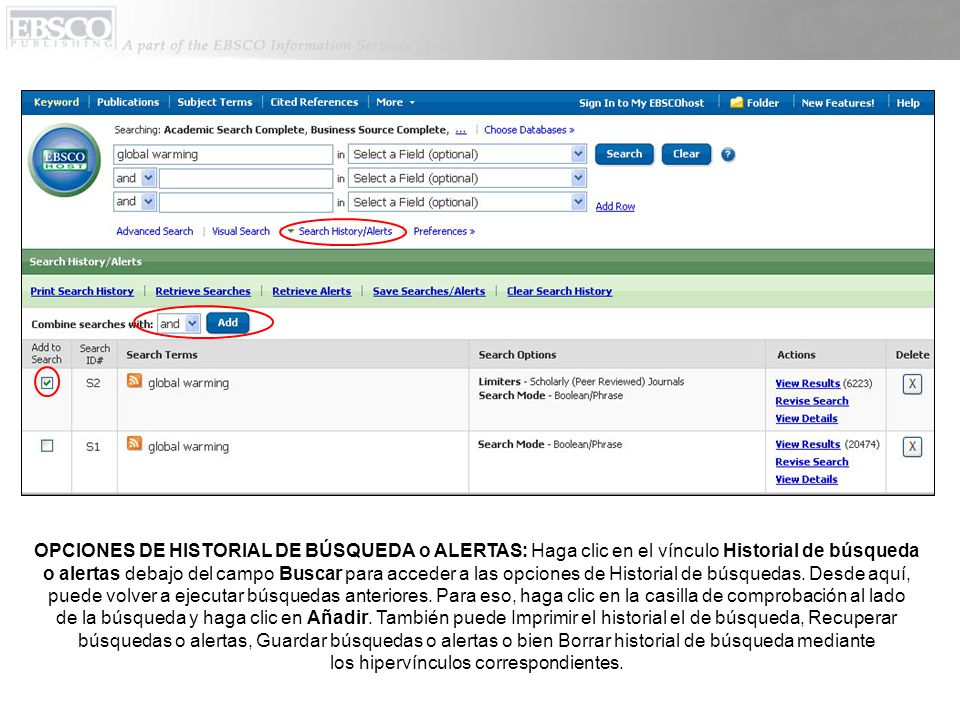Click Sign In to My EBSCOhost
Viewport: 960px width, 720px height.
tap(642, 103)
